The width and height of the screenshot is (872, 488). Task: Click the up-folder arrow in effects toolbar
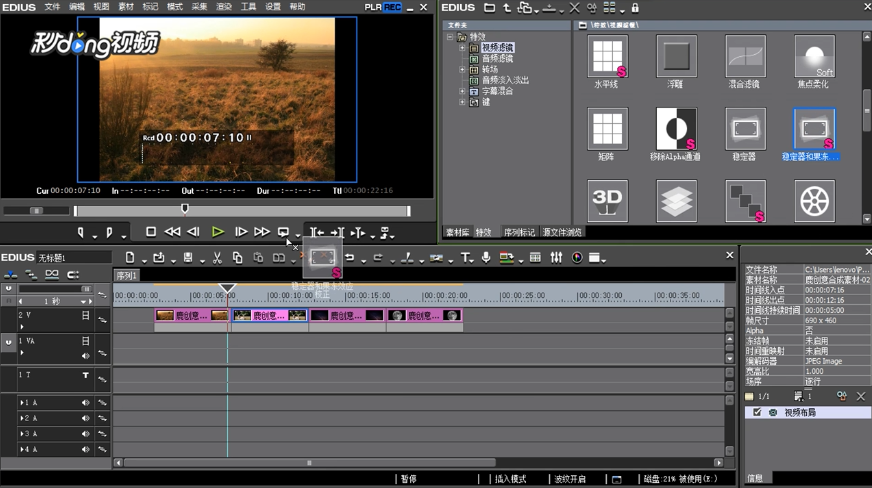[507, 8]
